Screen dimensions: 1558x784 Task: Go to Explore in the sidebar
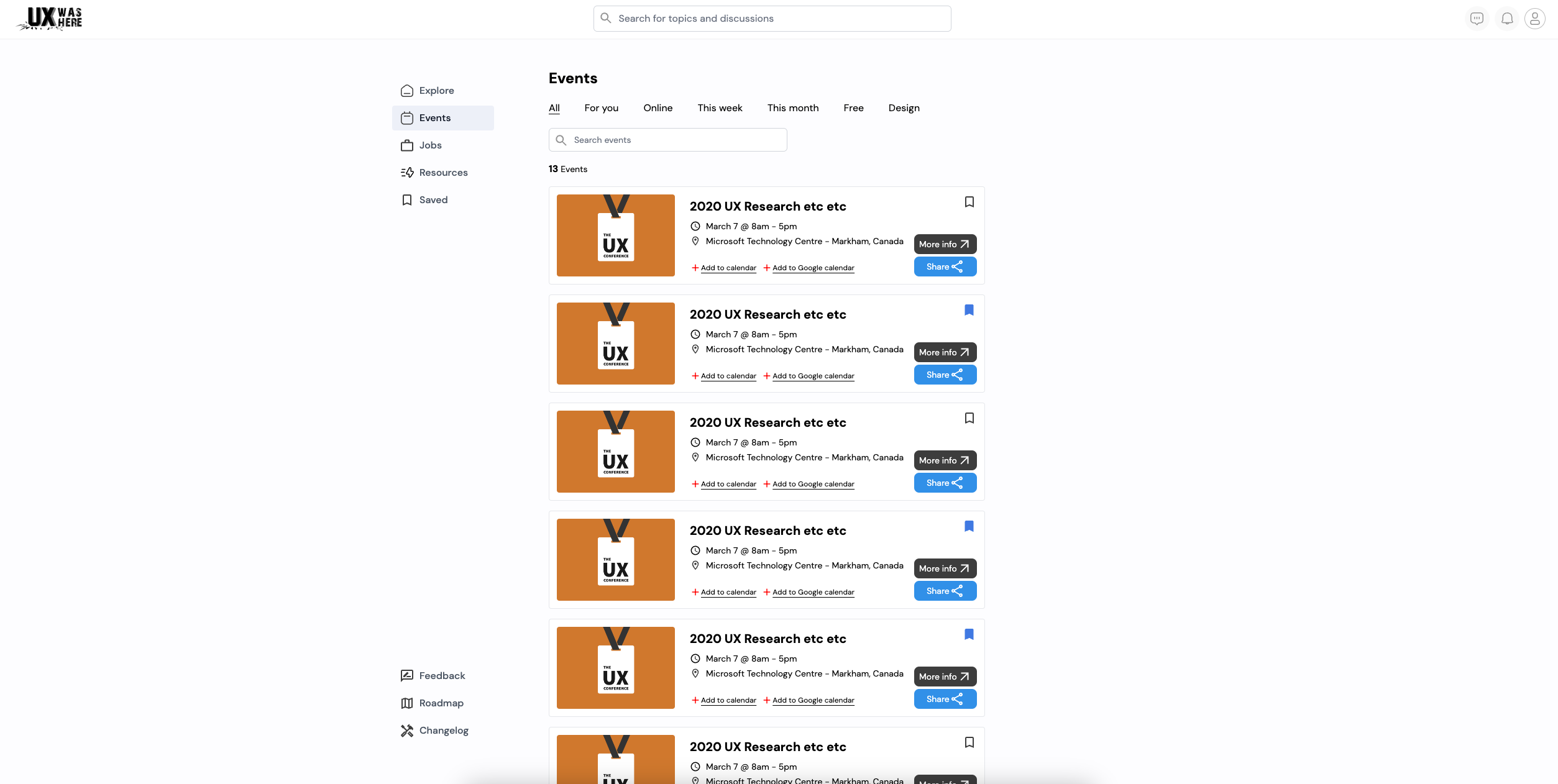443,91
